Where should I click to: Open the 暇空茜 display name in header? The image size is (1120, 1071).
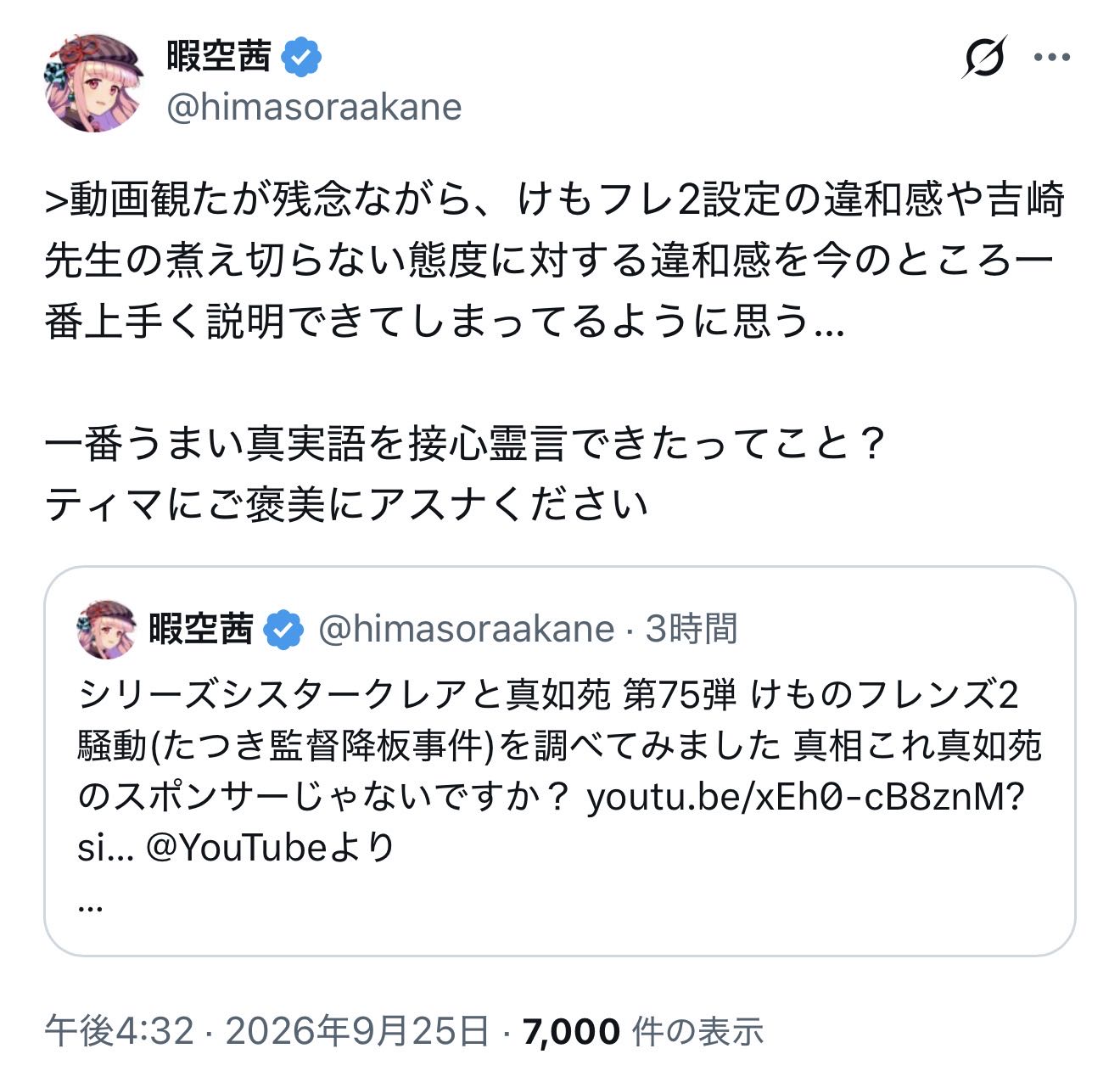219,57
